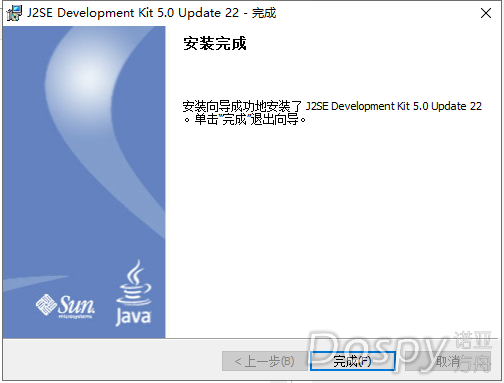Click the Sun Microsystems logo
The width and height of the screenshot is (504, 383).
(65, 306)
